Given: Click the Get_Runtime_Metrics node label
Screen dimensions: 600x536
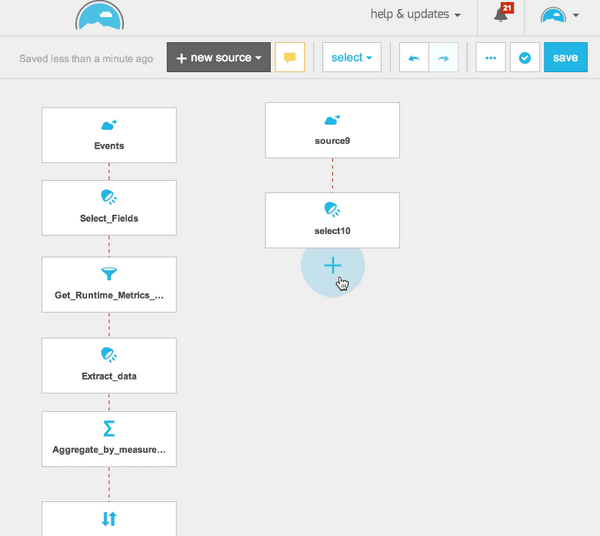Looking at the screenshot, I should (x=109, y=295).
